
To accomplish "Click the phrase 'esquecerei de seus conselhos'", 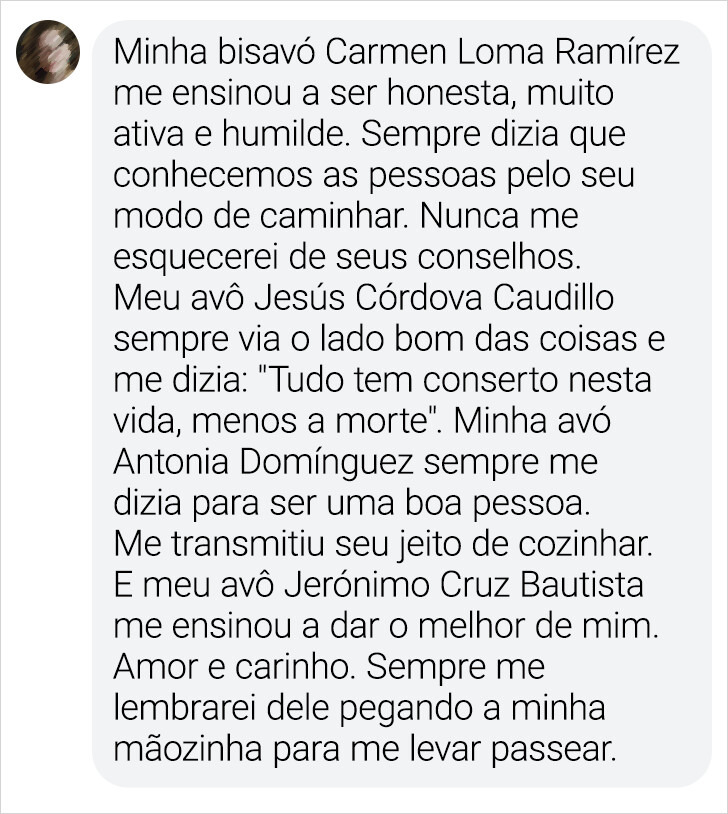I will click(345, 257).
